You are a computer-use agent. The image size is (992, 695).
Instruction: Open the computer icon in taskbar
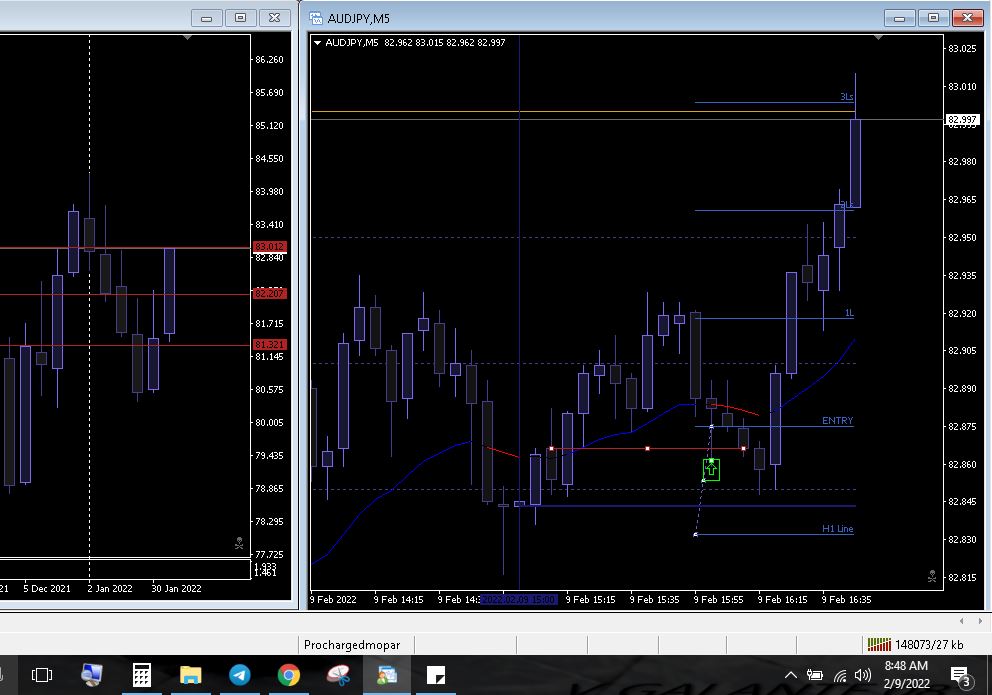[x=92, y=675]
